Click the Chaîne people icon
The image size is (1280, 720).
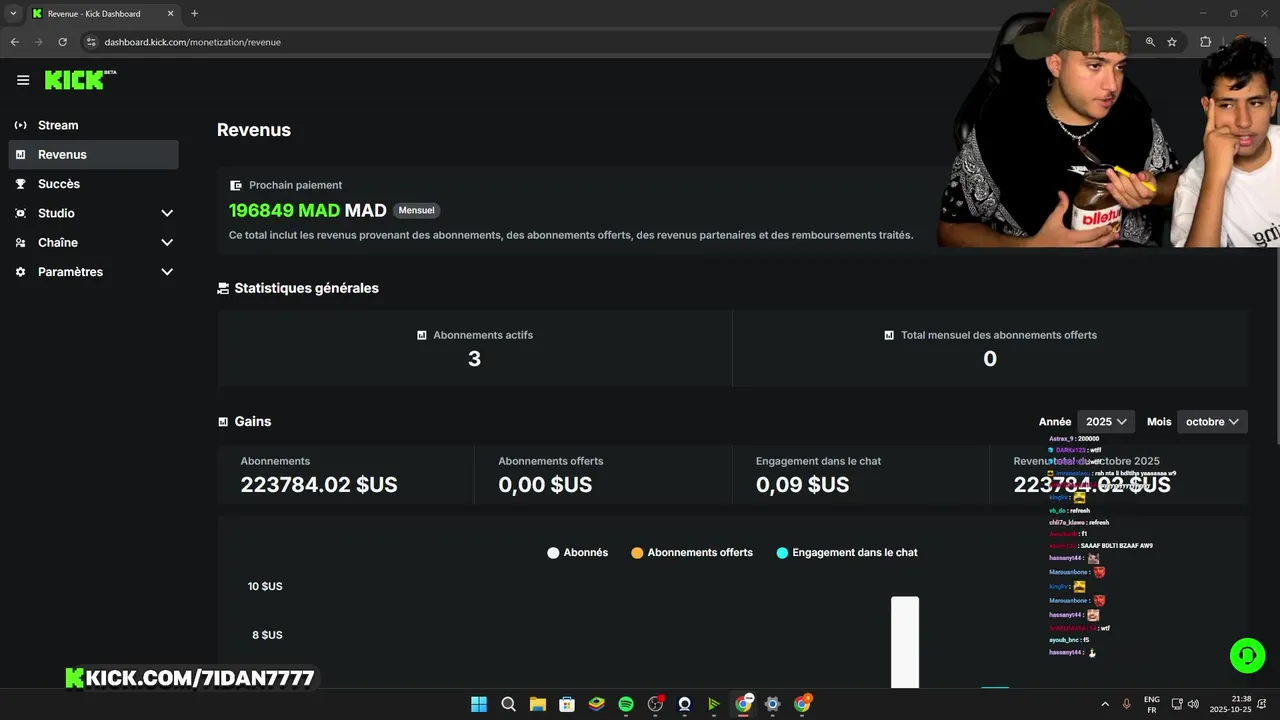tap(20, 242)
